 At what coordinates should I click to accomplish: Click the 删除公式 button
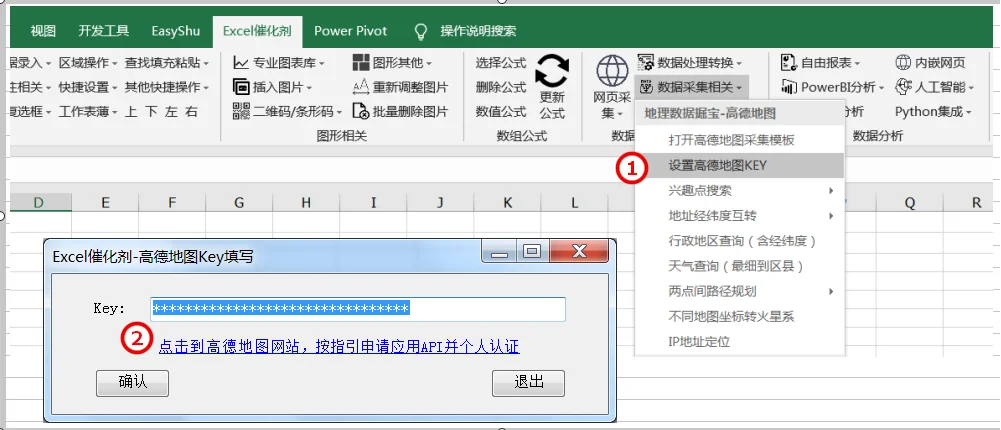[x=500, y=87]
